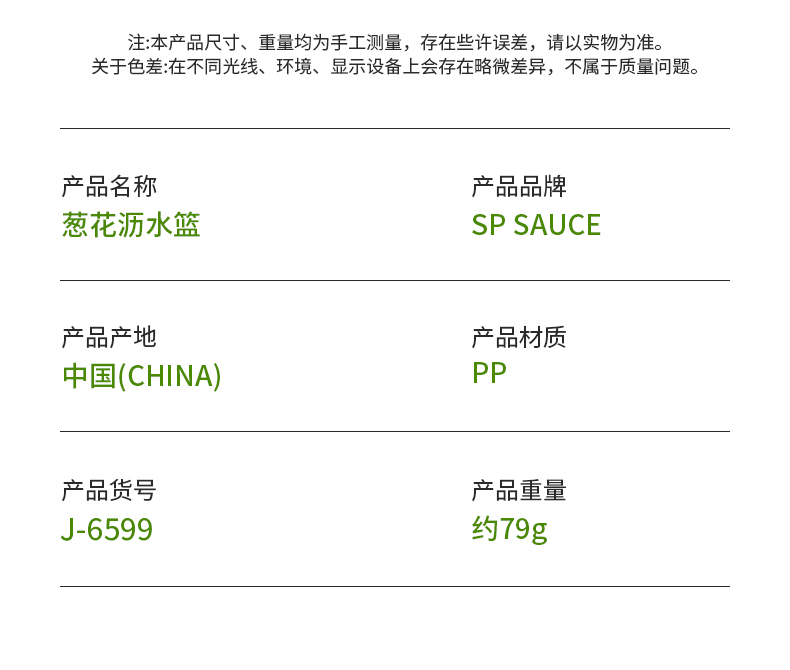Click the divider line below '葱花沥水篮'
This screenshot has width=790, height=670.
coord(394,281)
